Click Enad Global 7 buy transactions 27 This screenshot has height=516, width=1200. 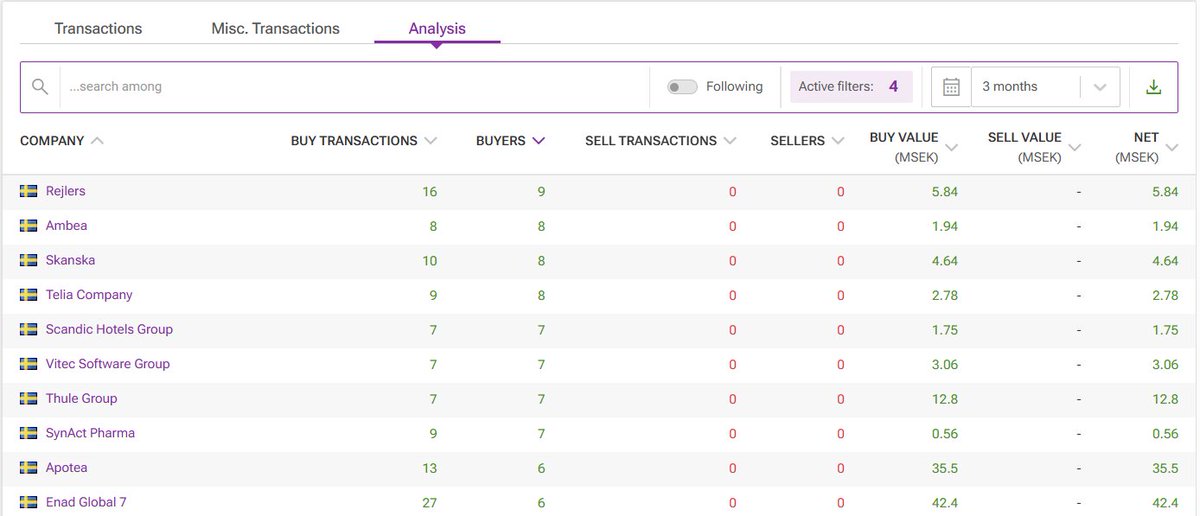(430, 502)
